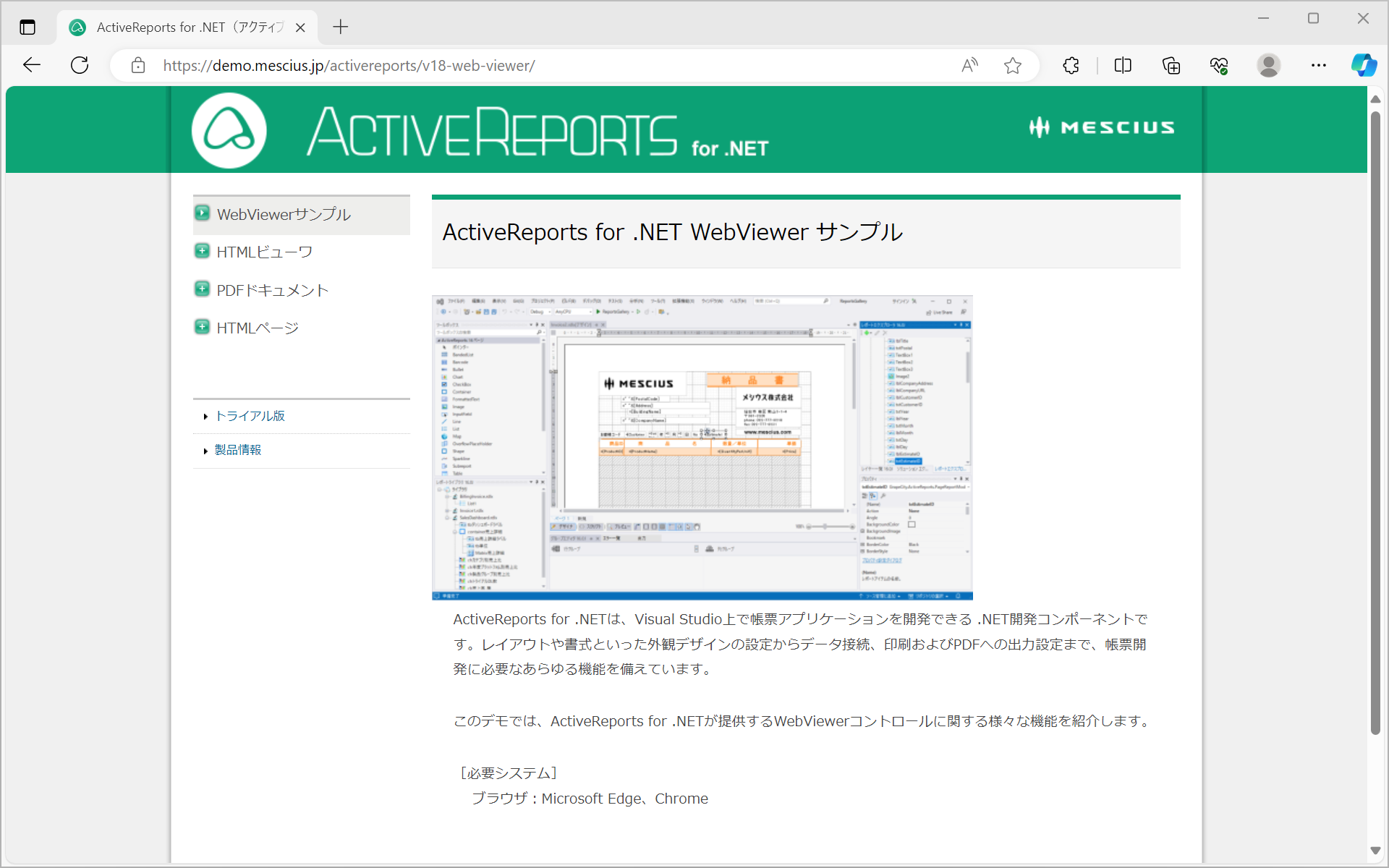Add page to favorites star icon
Image resolution: width=1389 pixels, height=868 pixels.
tap(1013, 66)
